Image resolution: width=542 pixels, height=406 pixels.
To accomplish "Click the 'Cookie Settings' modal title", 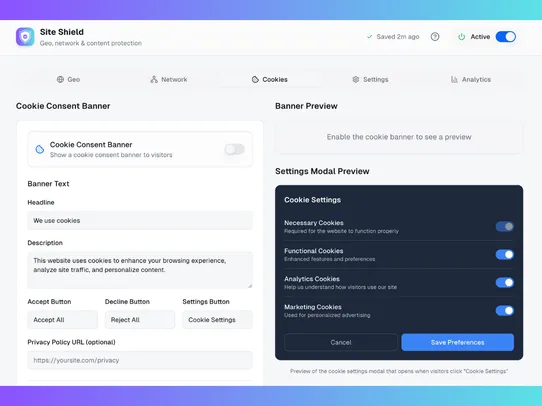I will click(312, 200).
